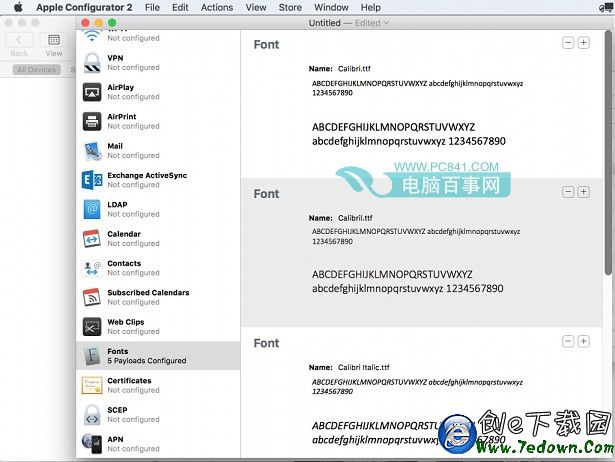Expand the Edited title dropdown chevron
This screenshot has height=462, width=615.
point(386,23)
